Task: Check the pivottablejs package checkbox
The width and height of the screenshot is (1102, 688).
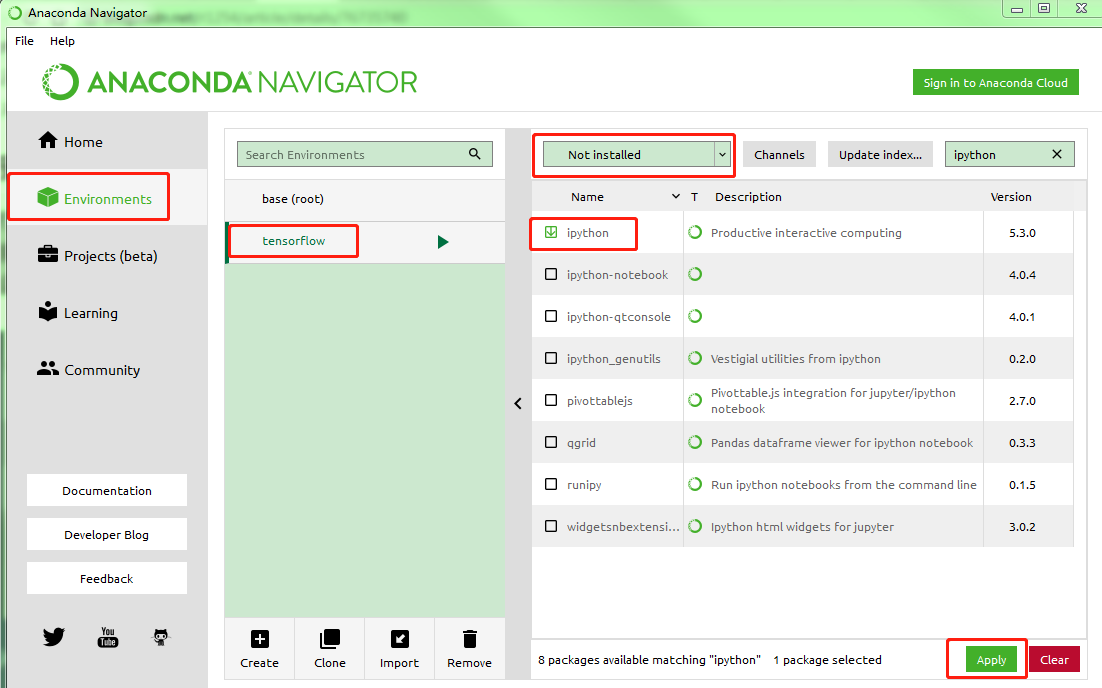Action: click(551, 400)
